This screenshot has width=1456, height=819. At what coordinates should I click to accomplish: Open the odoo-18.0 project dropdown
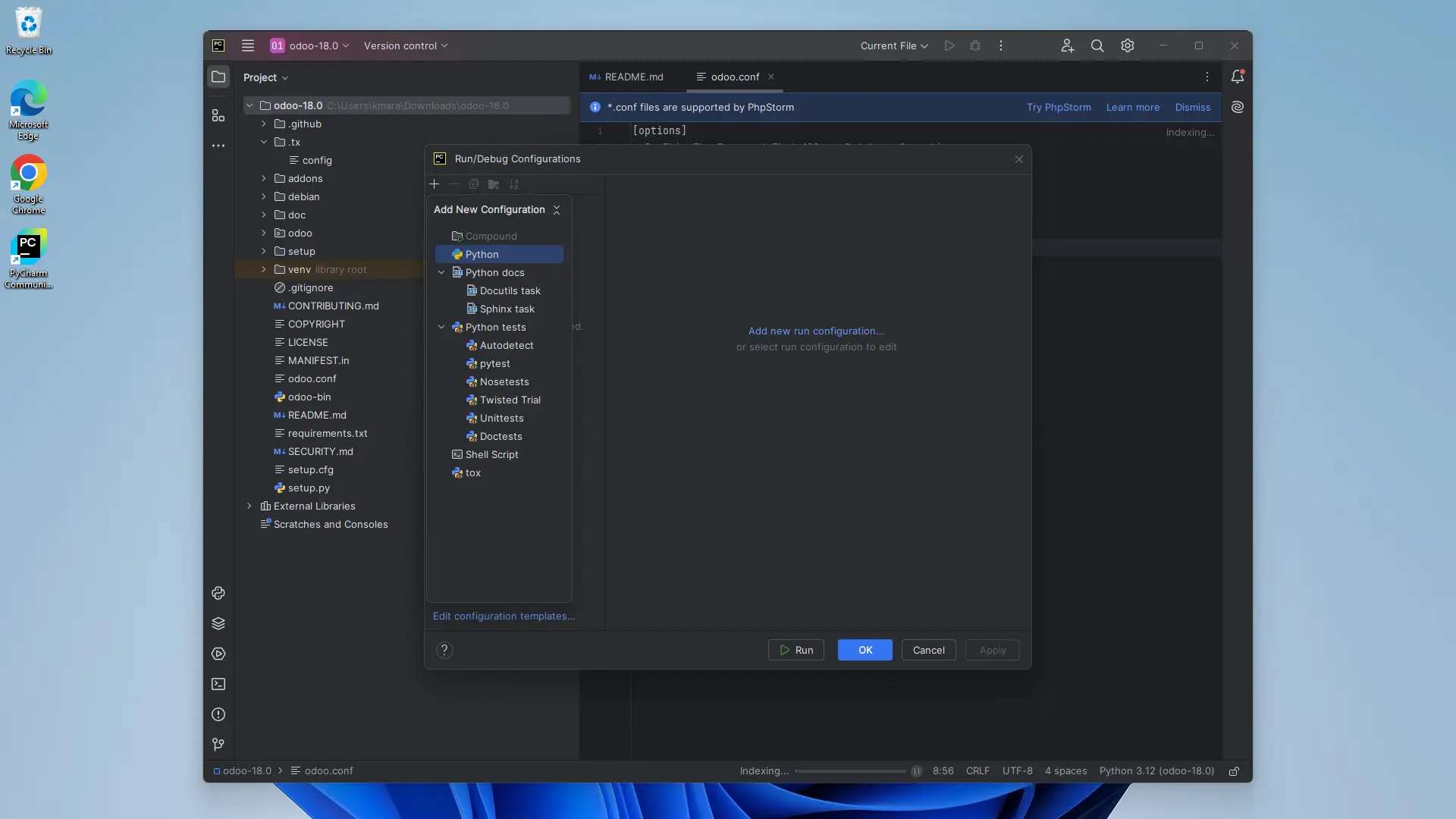pos(309,45)
